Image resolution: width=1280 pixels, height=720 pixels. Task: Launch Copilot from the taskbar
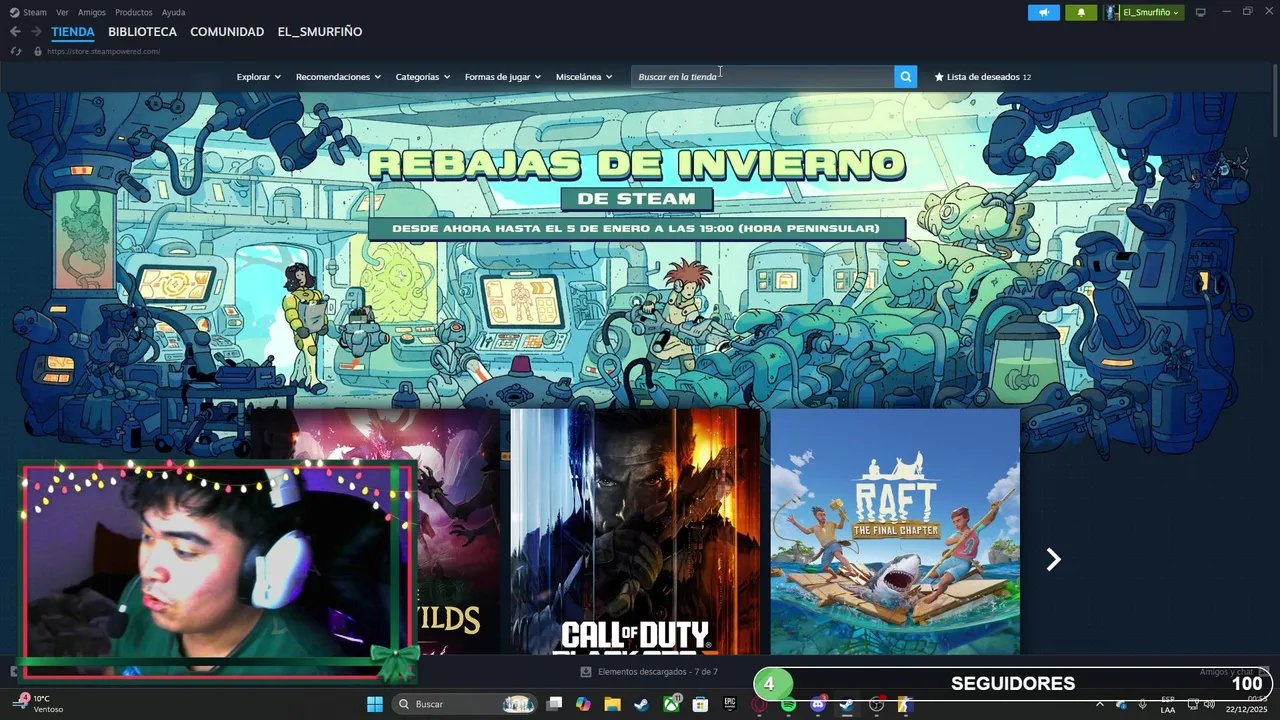[x=583, y=704]
